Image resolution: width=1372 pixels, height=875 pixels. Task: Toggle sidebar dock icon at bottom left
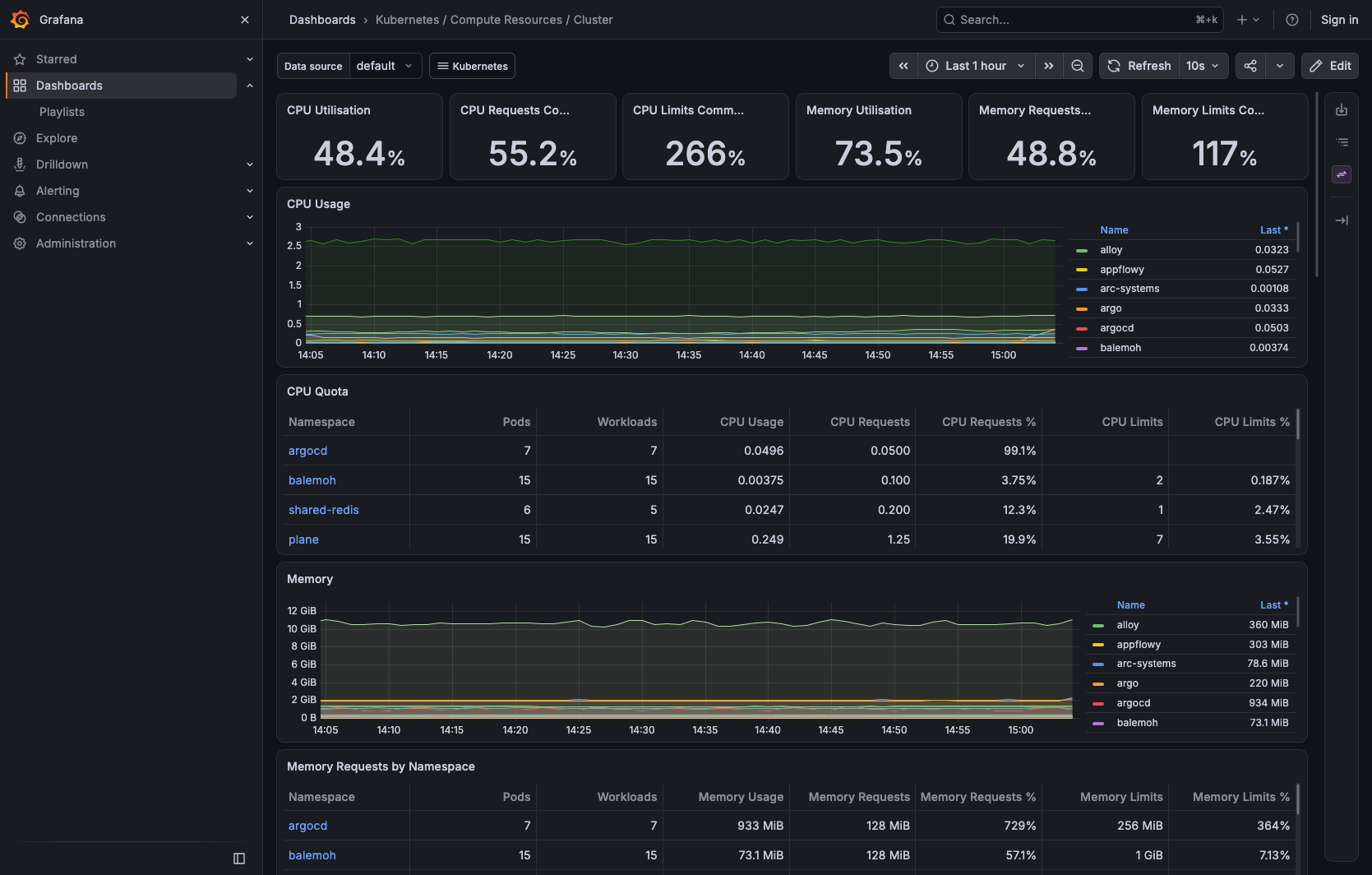coord(239,859)
